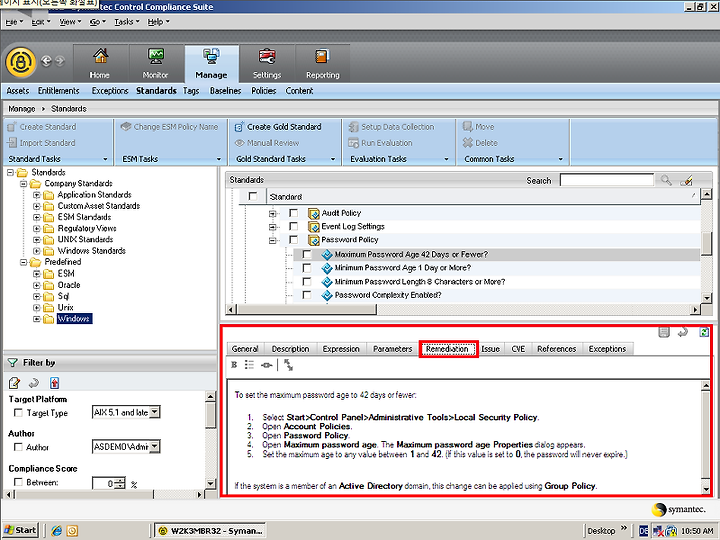This screenshot has width=720, height=540.
Task: Enable the Author filter checkbox
Action: (x=18, y=446)
